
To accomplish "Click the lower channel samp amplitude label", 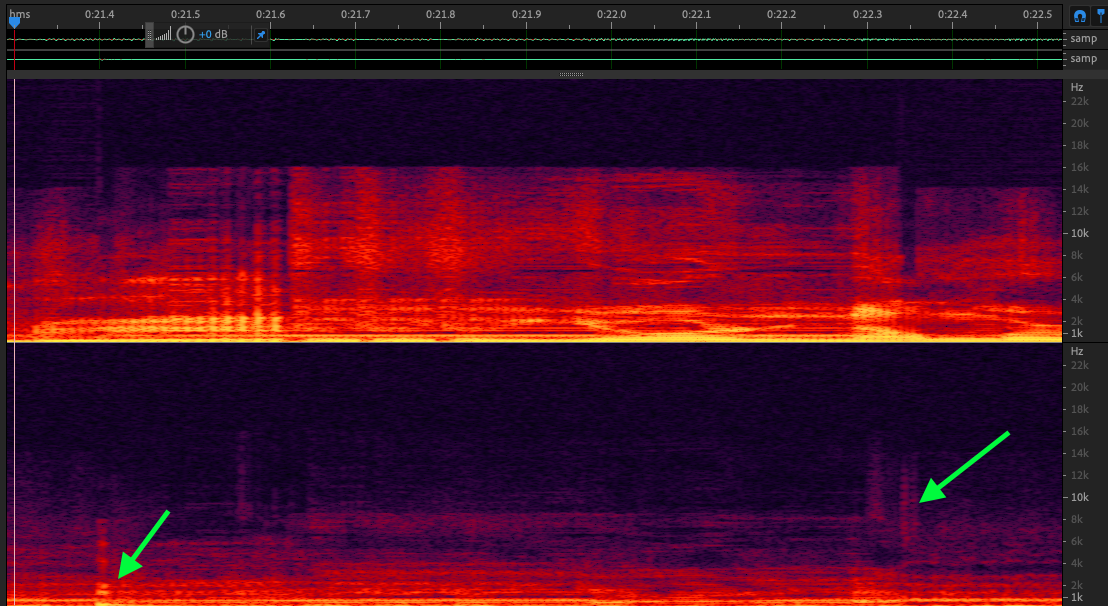I will click(x=1083, y=59).
